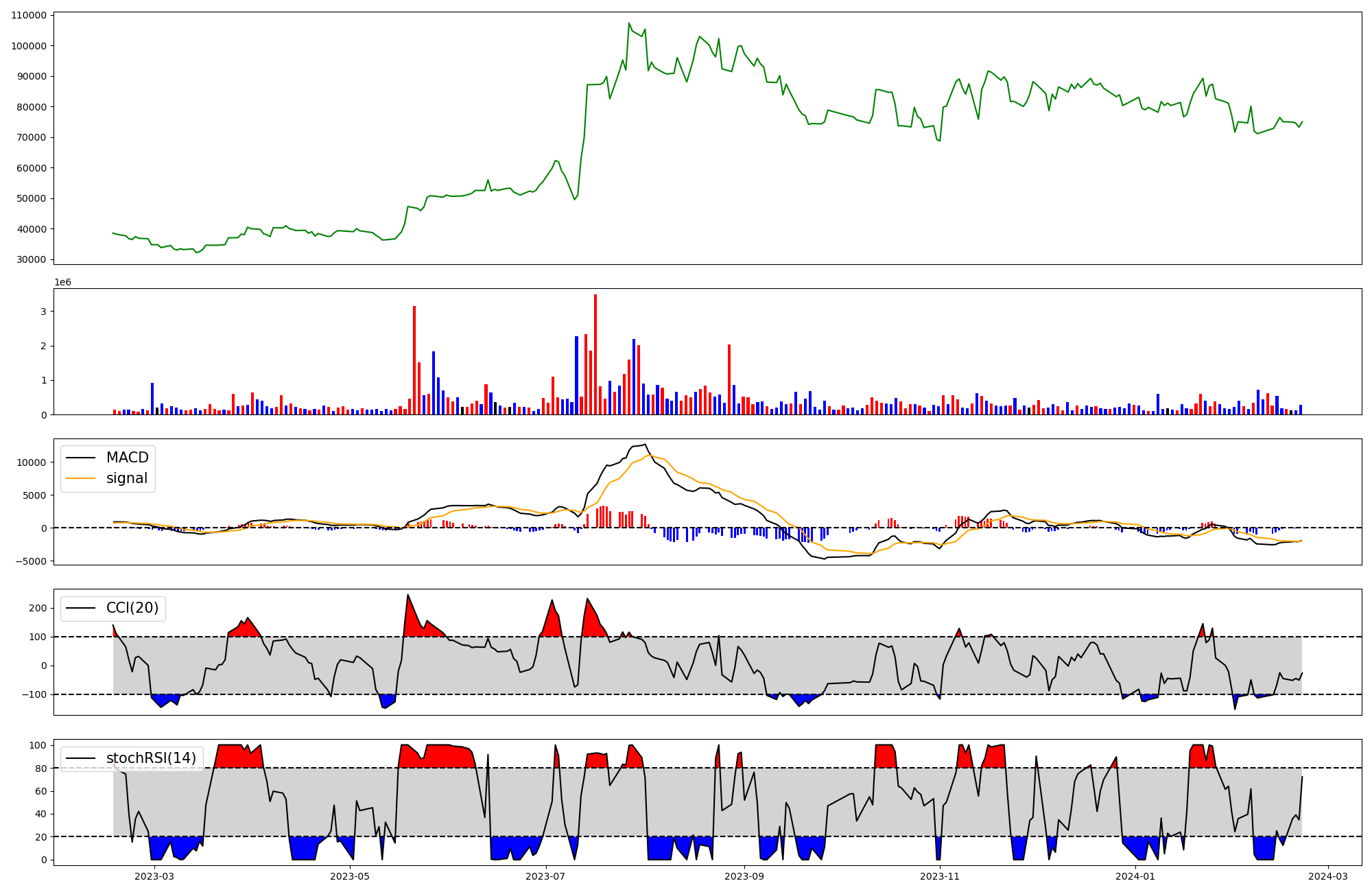Click the tallest red volume bar
This screenshot has width=1372, height=892.
coord(595,354)
